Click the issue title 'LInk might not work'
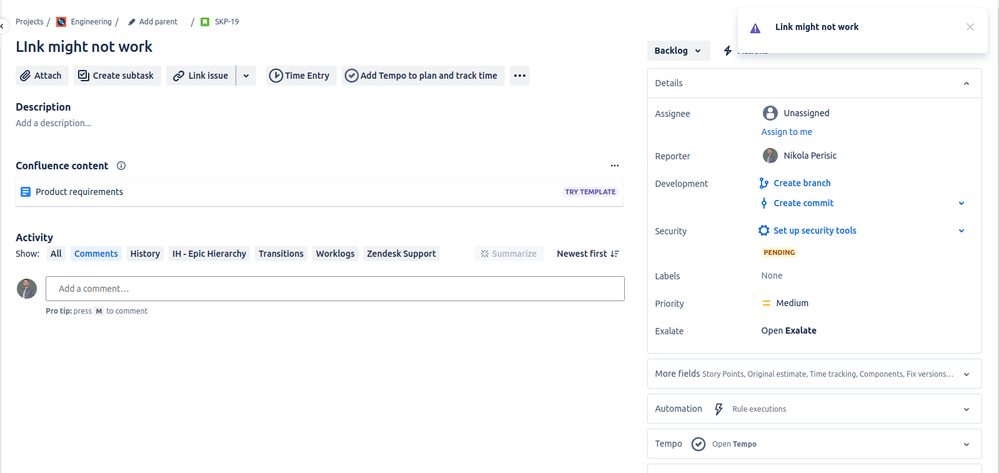Screen dimensions: 999x473 (x=84, y=47)
